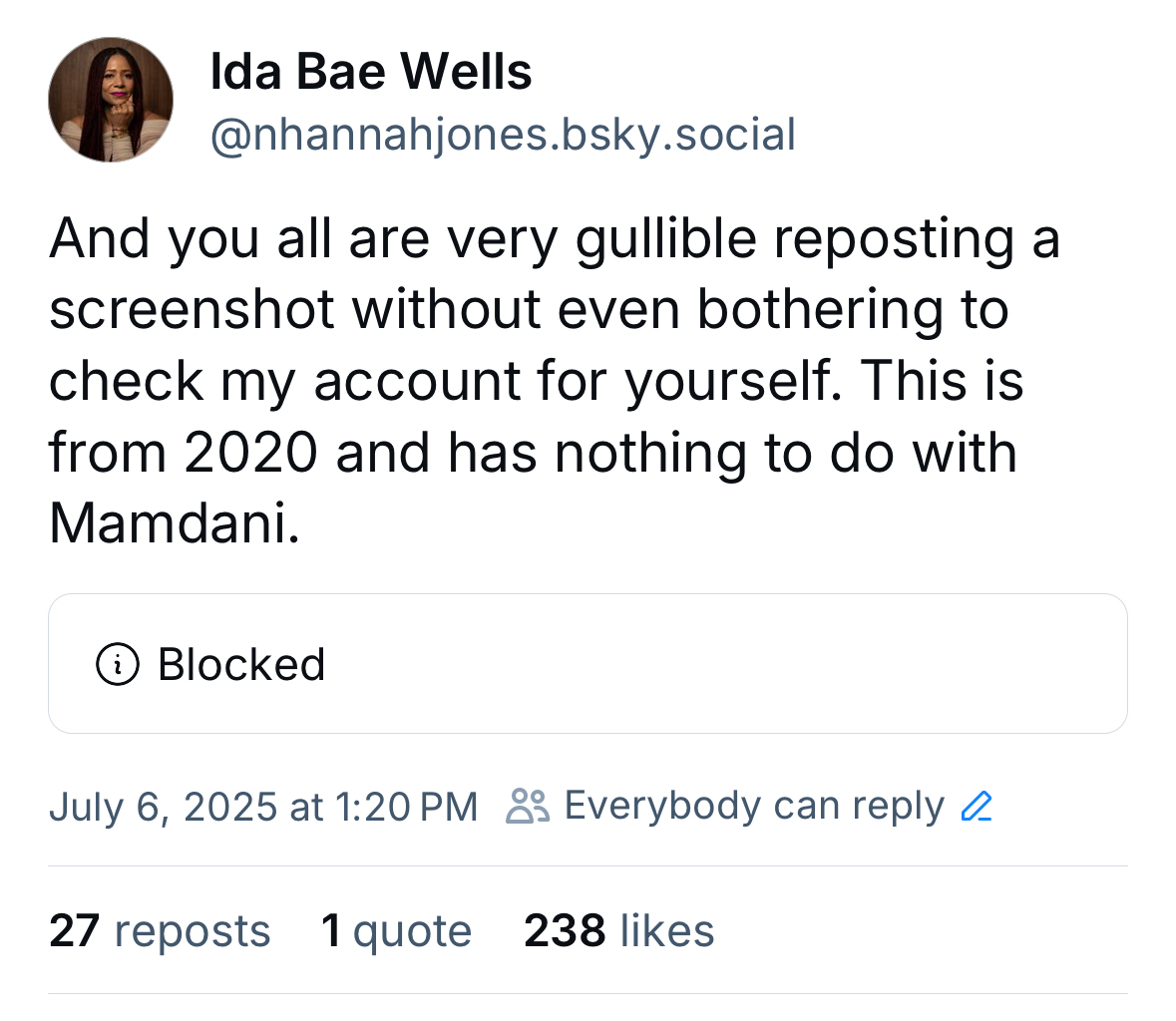Click the word reposting in the post

[894, 239]
